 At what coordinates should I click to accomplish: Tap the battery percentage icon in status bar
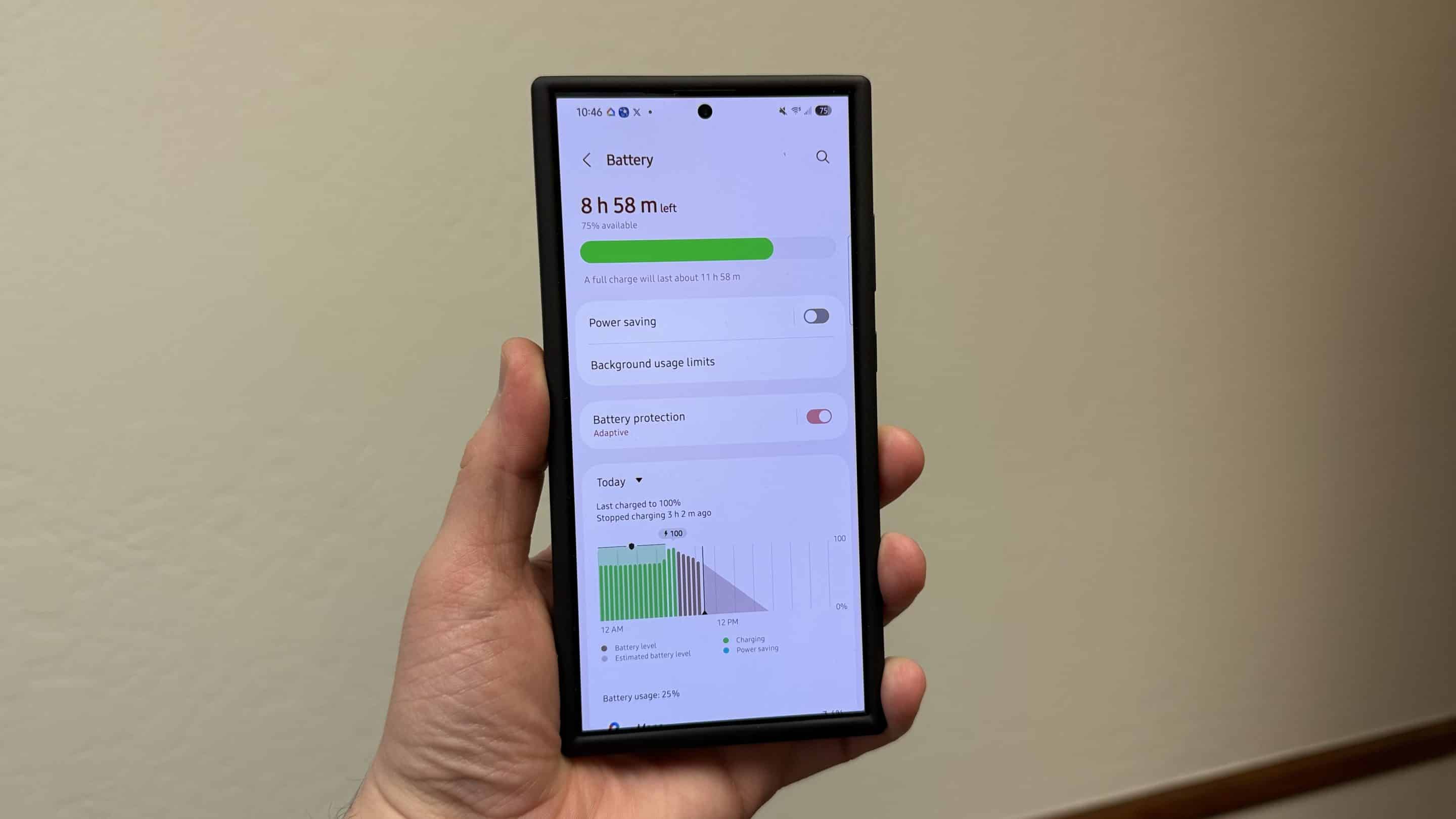[823, 111]
